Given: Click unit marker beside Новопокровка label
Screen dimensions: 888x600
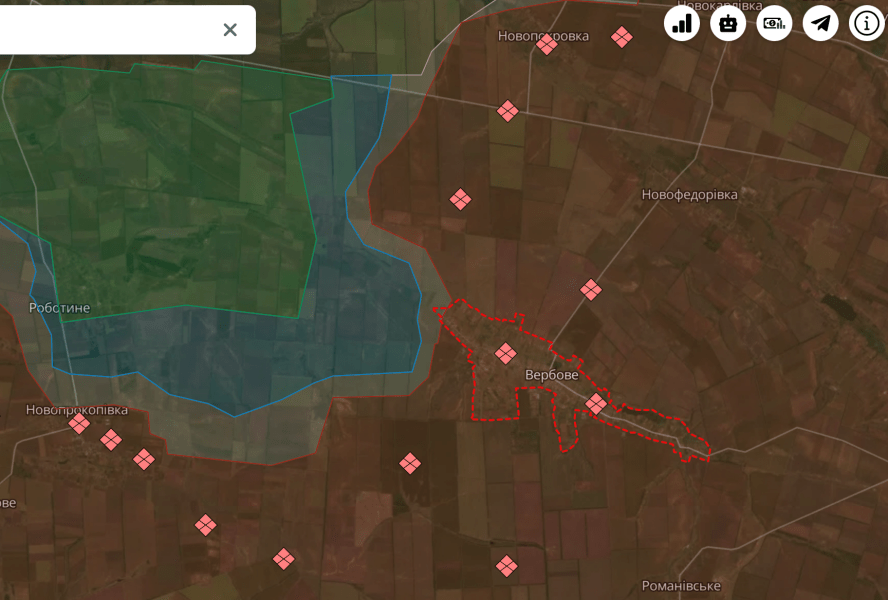Looking at the screenshot, I should [x=547, y=44].
